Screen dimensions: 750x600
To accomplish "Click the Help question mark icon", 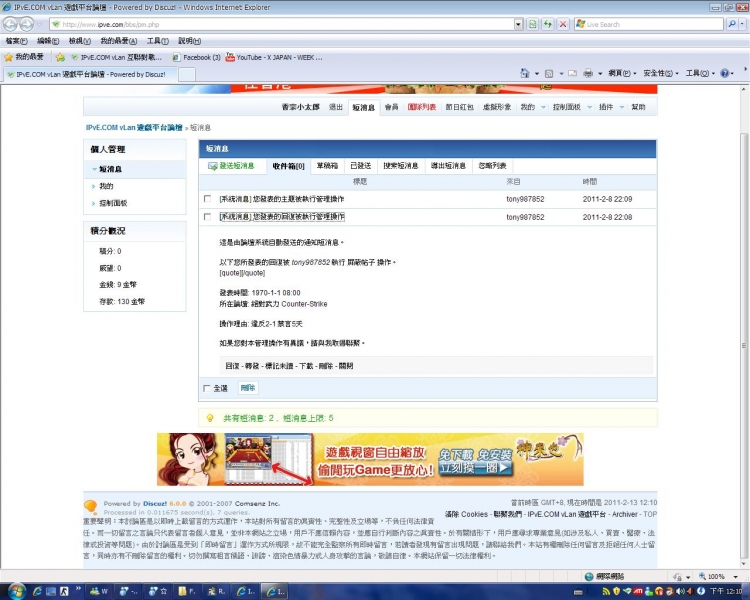I will [x=725, y=73].
